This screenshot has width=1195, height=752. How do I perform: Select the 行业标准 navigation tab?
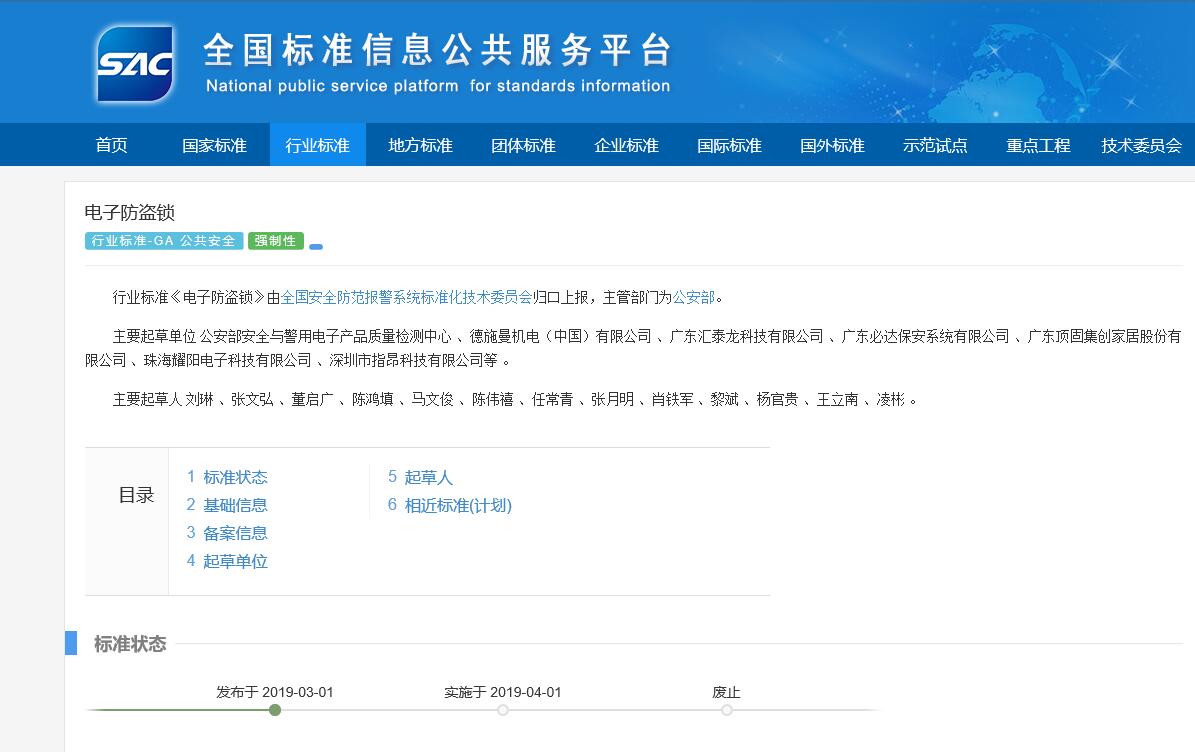click(x=317, y=145)
